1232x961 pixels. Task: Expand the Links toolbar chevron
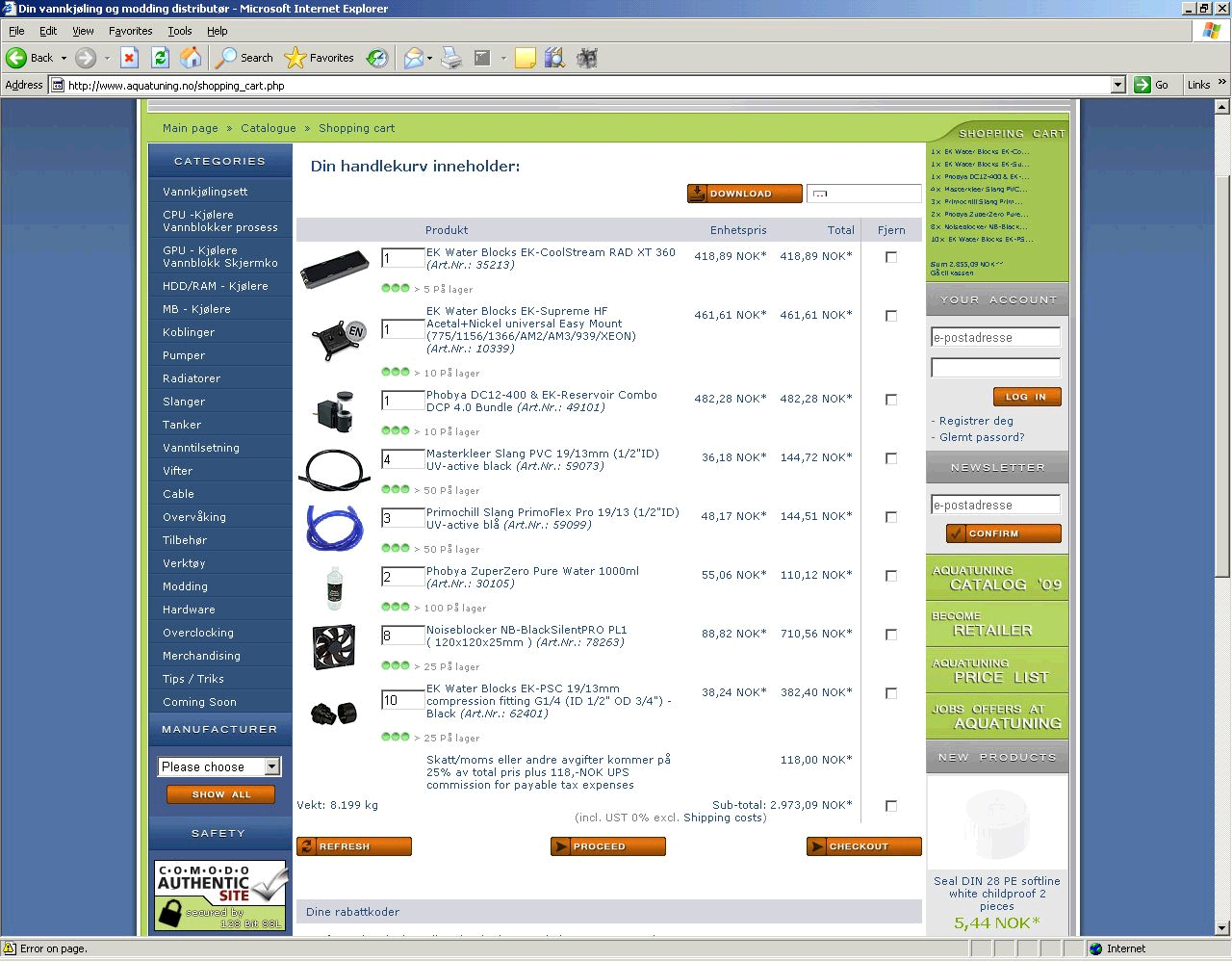tap(1222, 83)
